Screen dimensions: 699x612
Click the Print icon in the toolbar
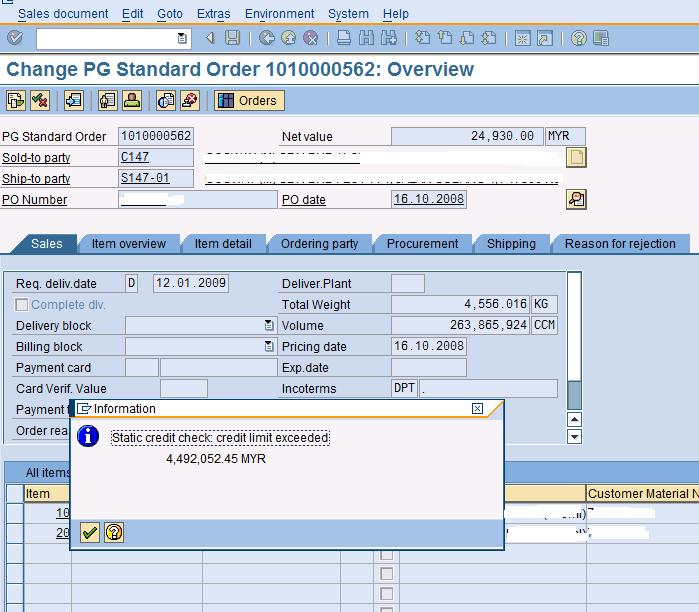point(344,38)
